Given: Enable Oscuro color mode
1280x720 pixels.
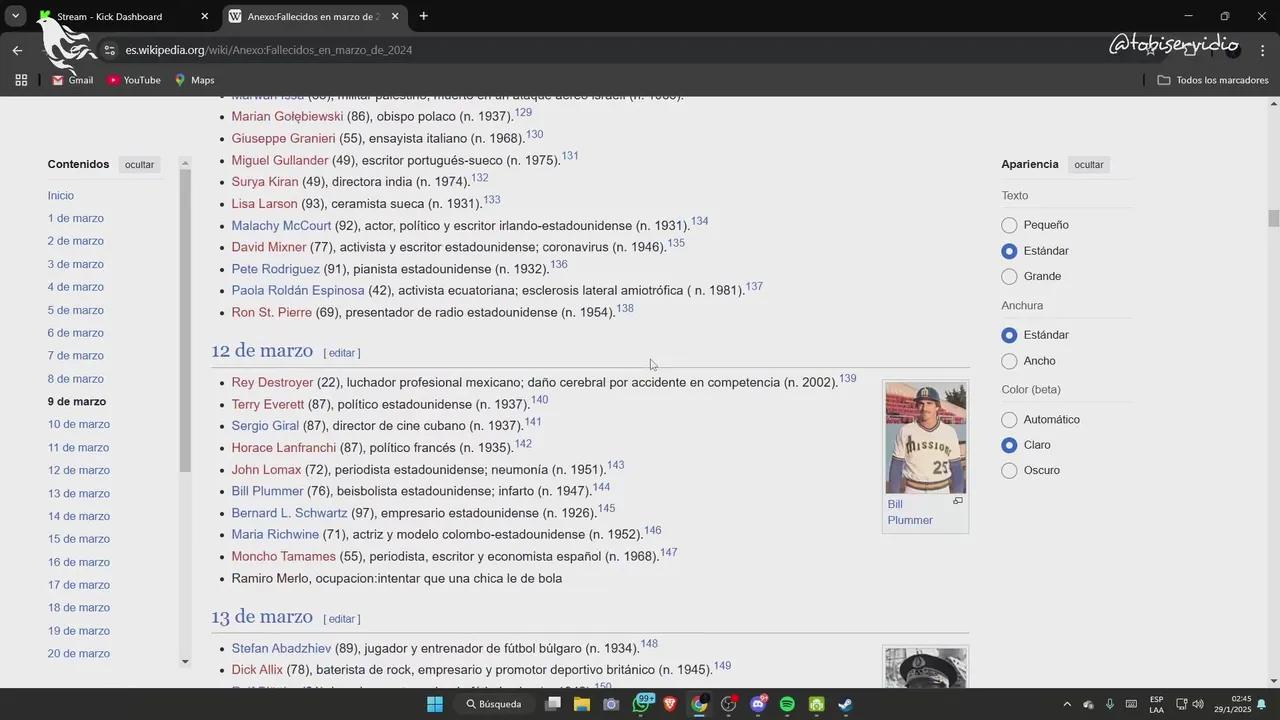Looking at the screenshot, I should tap(1009, 470).
